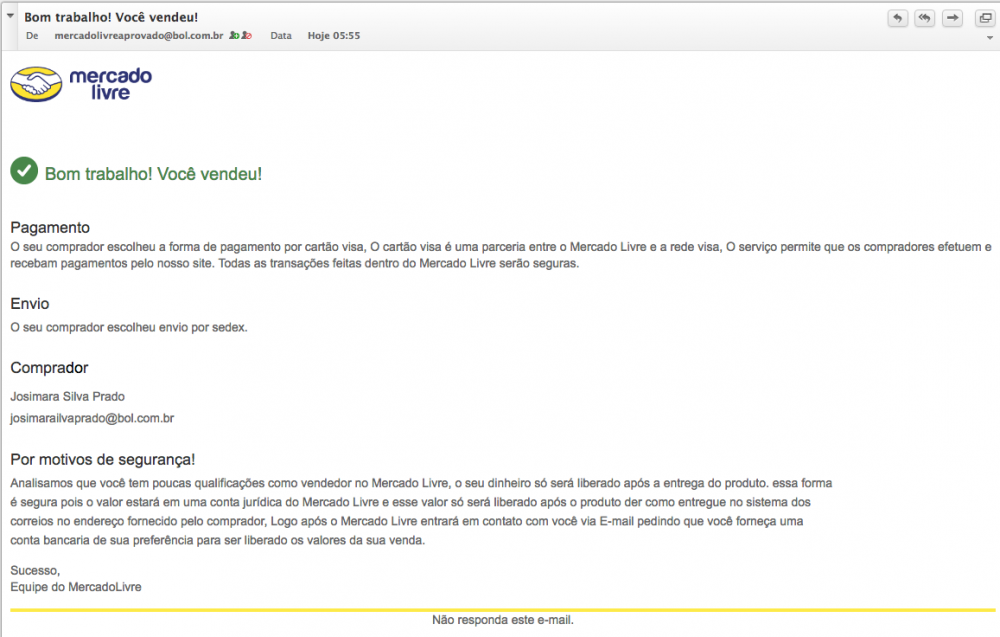The width and height of the screenshot is (1000, 637).
Task: Add sender to contacts via green icon
Action: 234,36
